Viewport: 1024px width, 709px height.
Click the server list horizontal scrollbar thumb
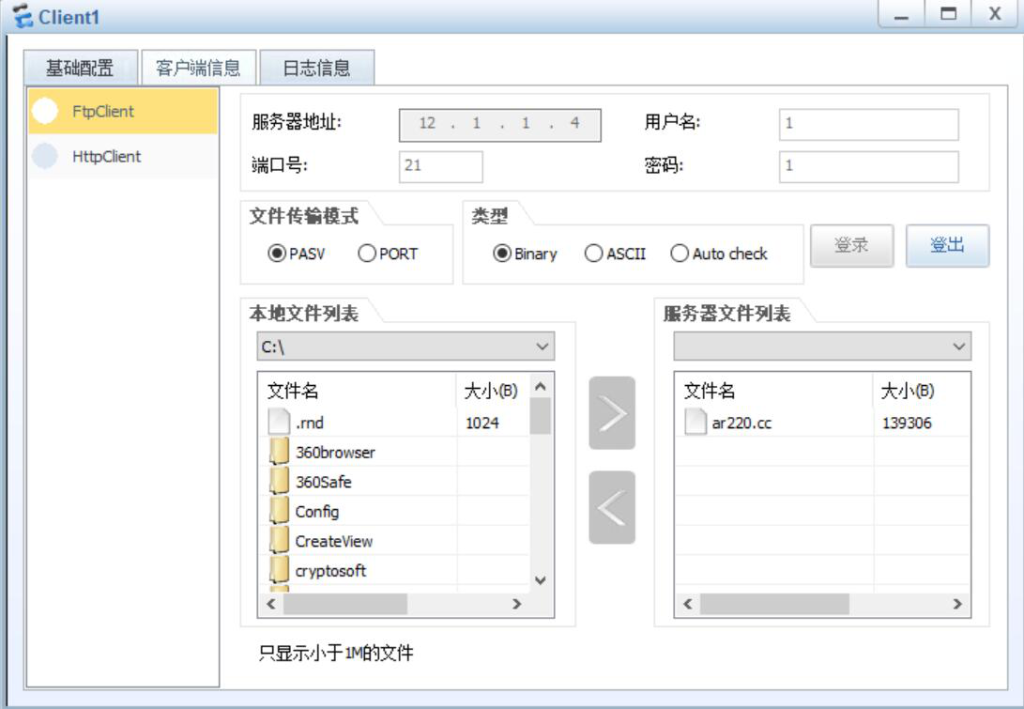775,604
